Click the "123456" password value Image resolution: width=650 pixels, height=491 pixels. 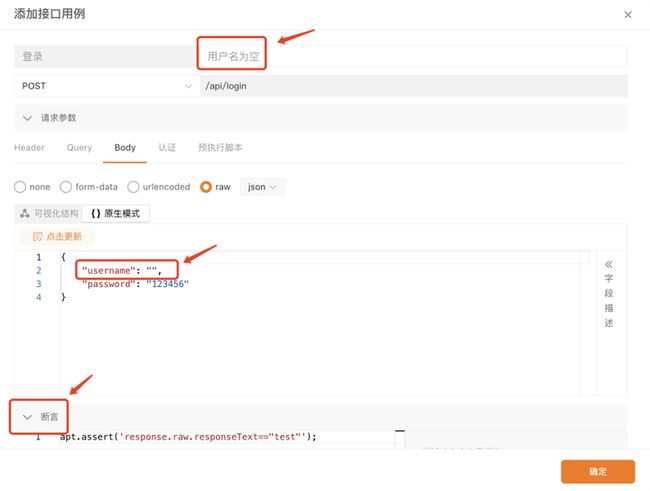(167, 284)
